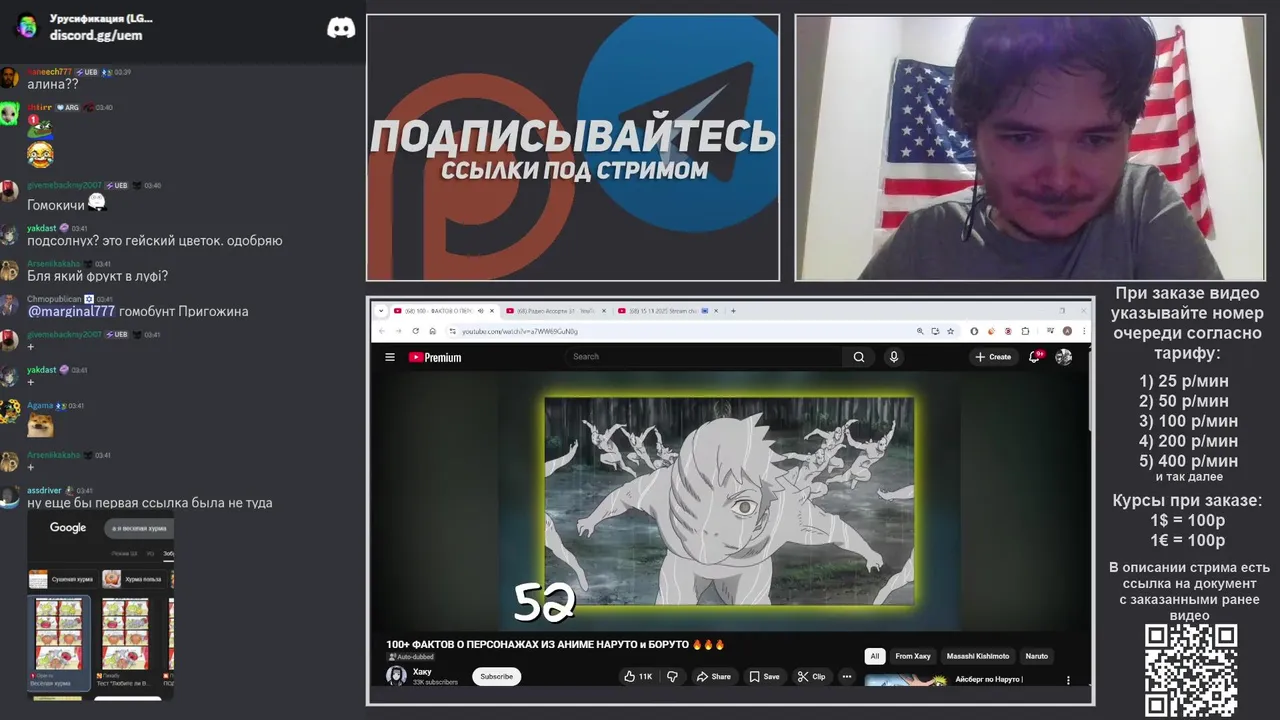Viewport: 1280px width, 720px height.
Task: Click the 'Айсберг по Наруто' recommended video title
Action: point(989,680)
